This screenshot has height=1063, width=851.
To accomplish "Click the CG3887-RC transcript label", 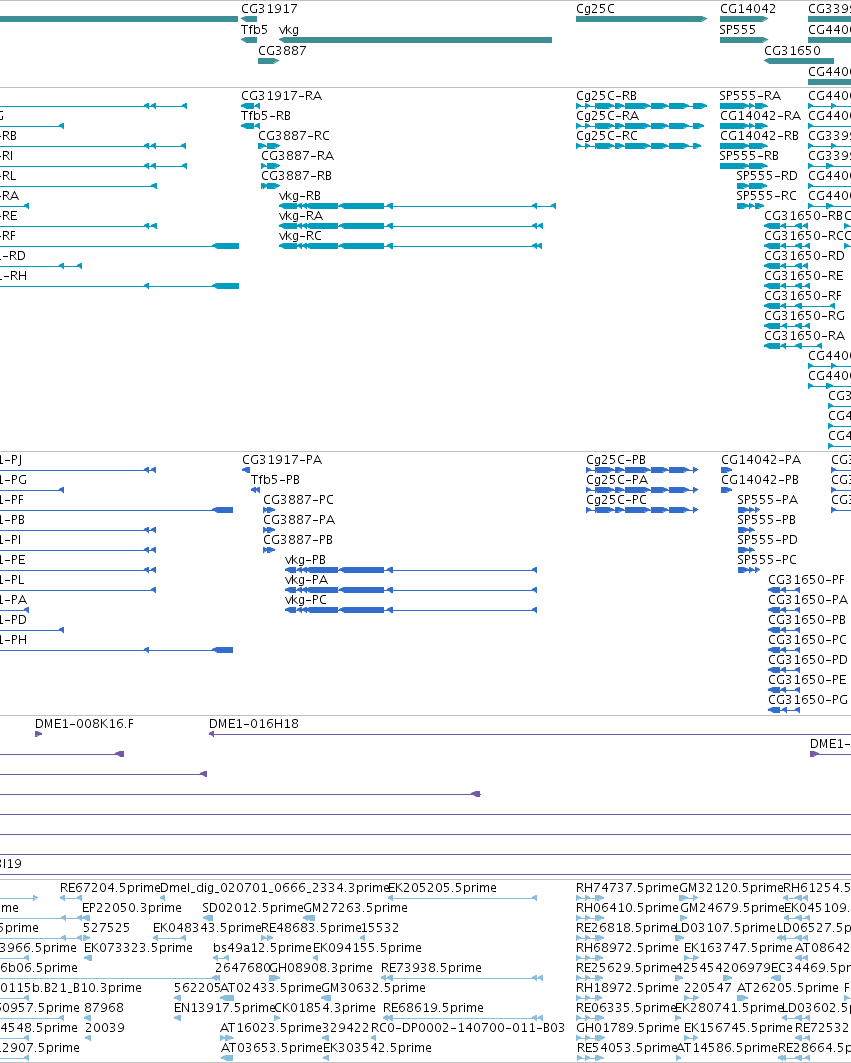I will (x=294, y=136).
